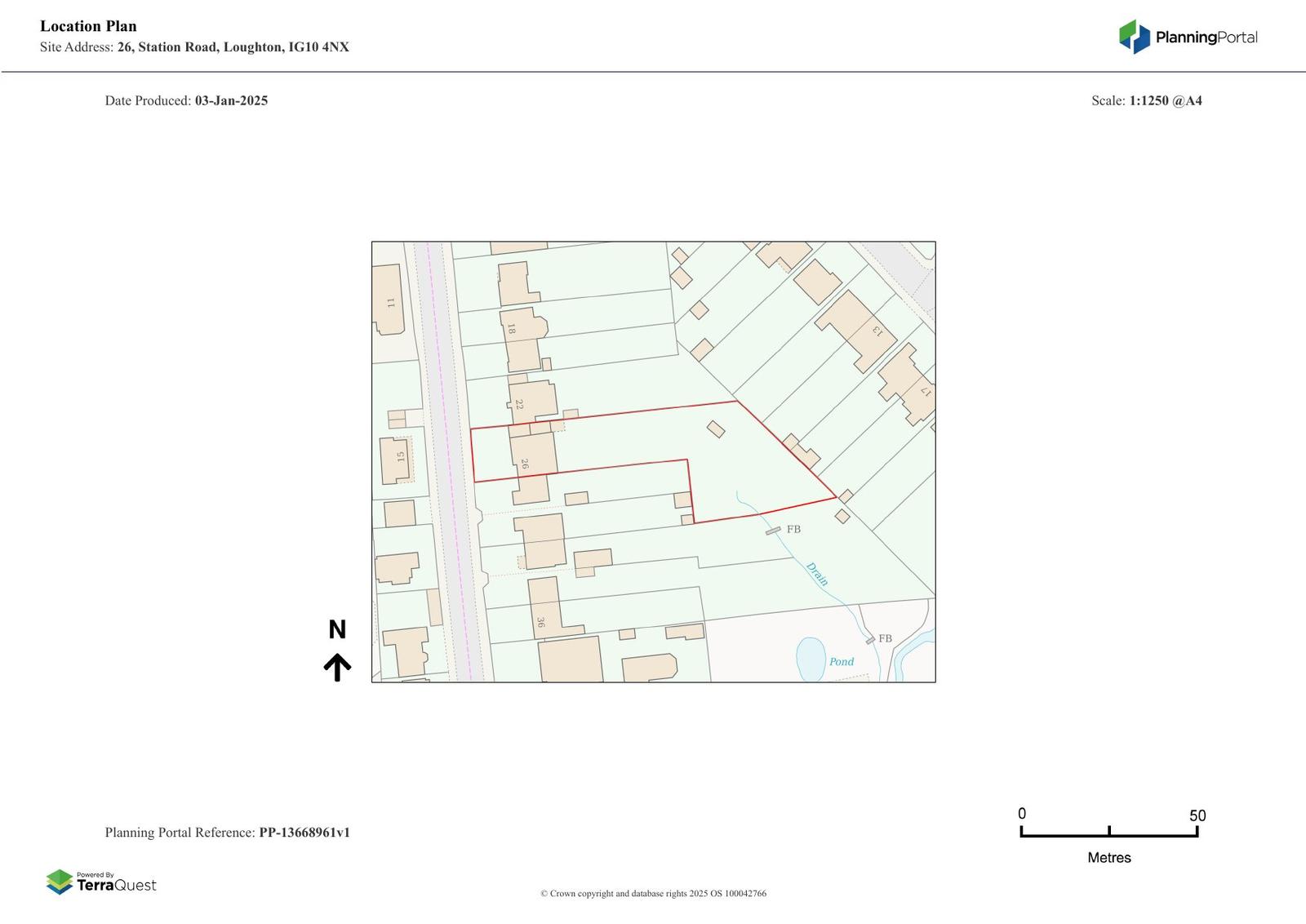Click the PlanningPortal logo icon
This screenshot has height=924, width=1306.
pyautogui.click(x=1134, y=37)
